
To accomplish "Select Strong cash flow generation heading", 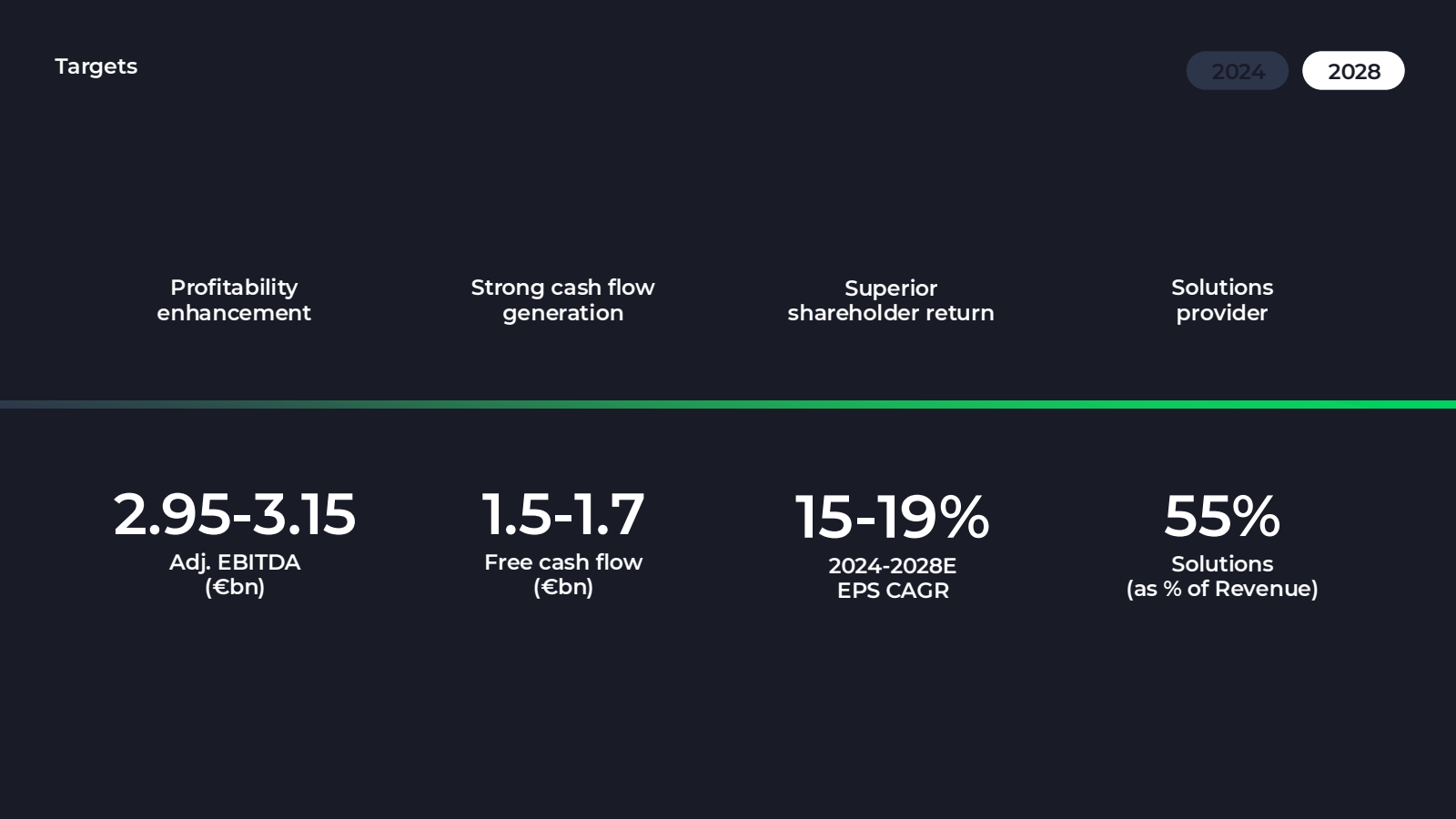I will (562, 300).
